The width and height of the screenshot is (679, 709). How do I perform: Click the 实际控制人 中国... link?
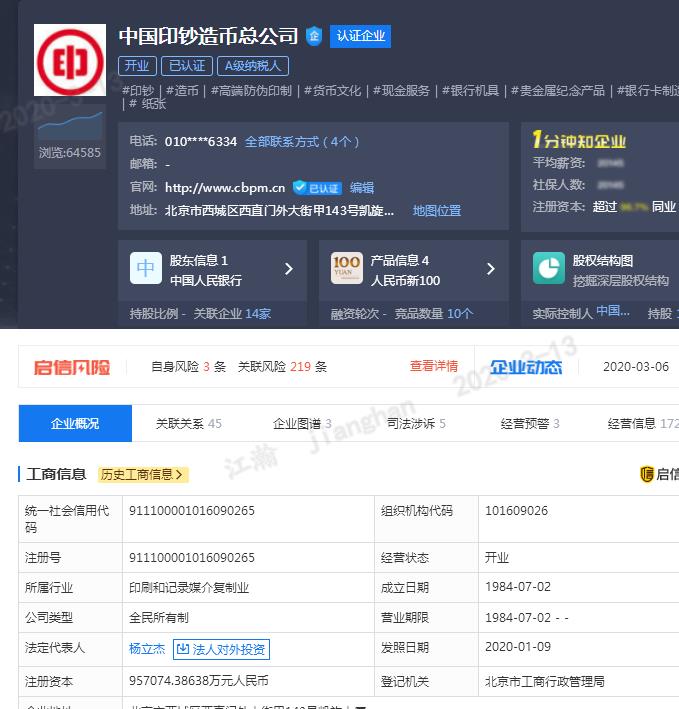(613, 311)
